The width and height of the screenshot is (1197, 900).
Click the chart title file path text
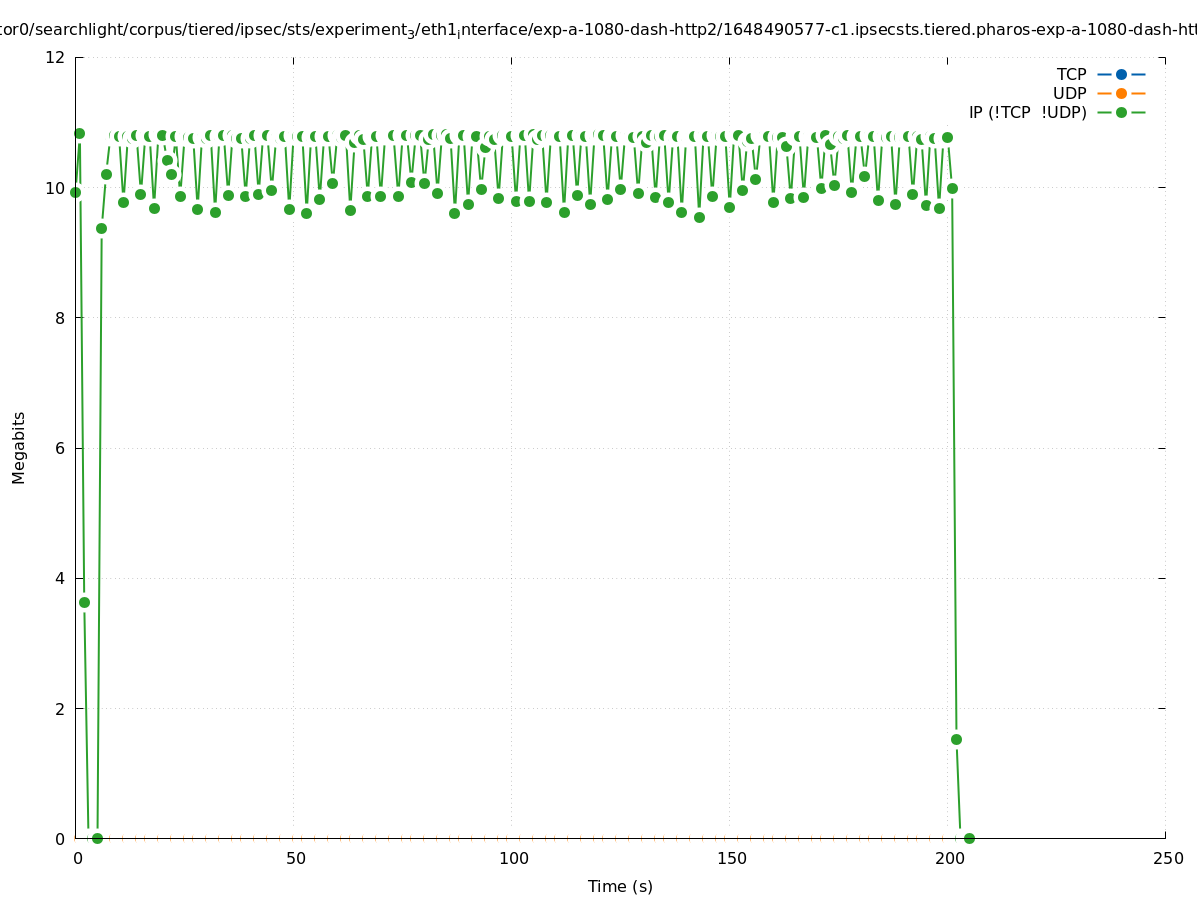(x=598, y=31)
